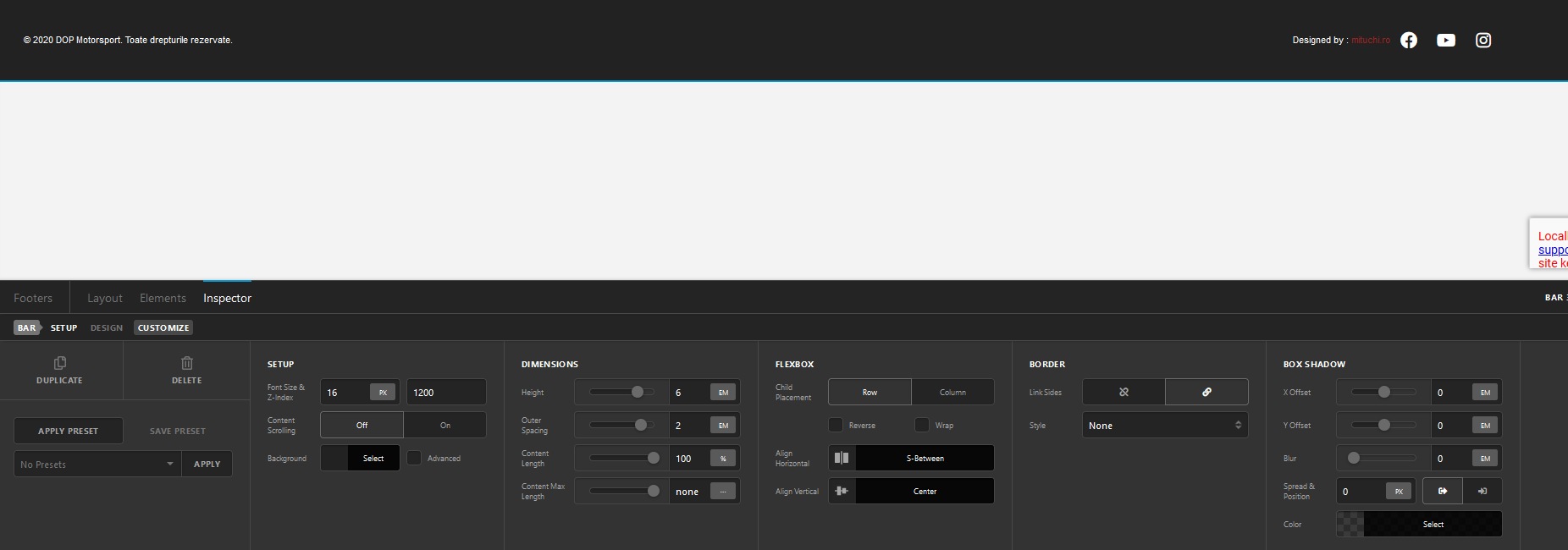Click the Content Max Length slider
Viewport: 1568px width, 550px height.
tap(622, 491)
